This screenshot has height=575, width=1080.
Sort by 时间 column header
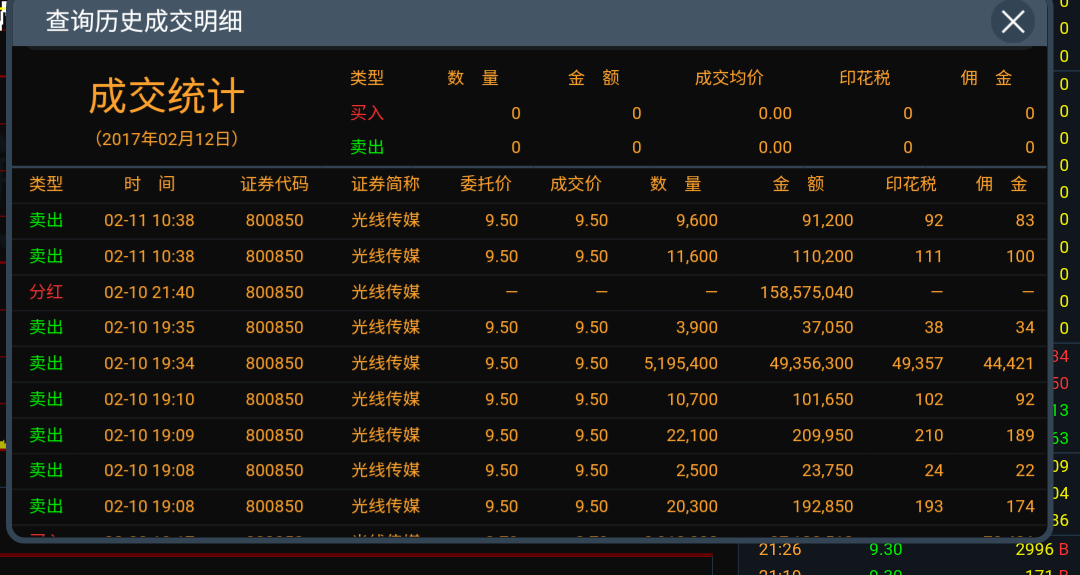tap(149, 184)
